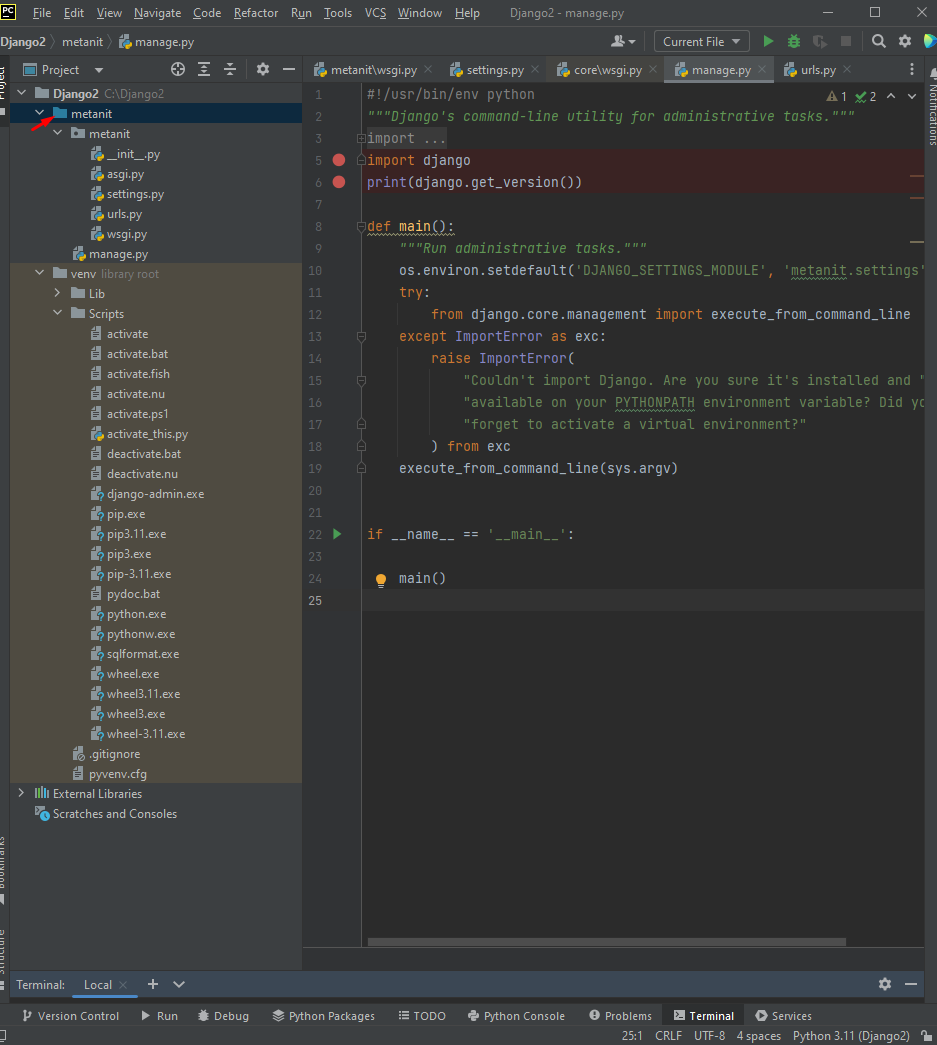Screen dimensions: 937x1045
Task: Open TODO tool window
Action: tap(422, 1016)
